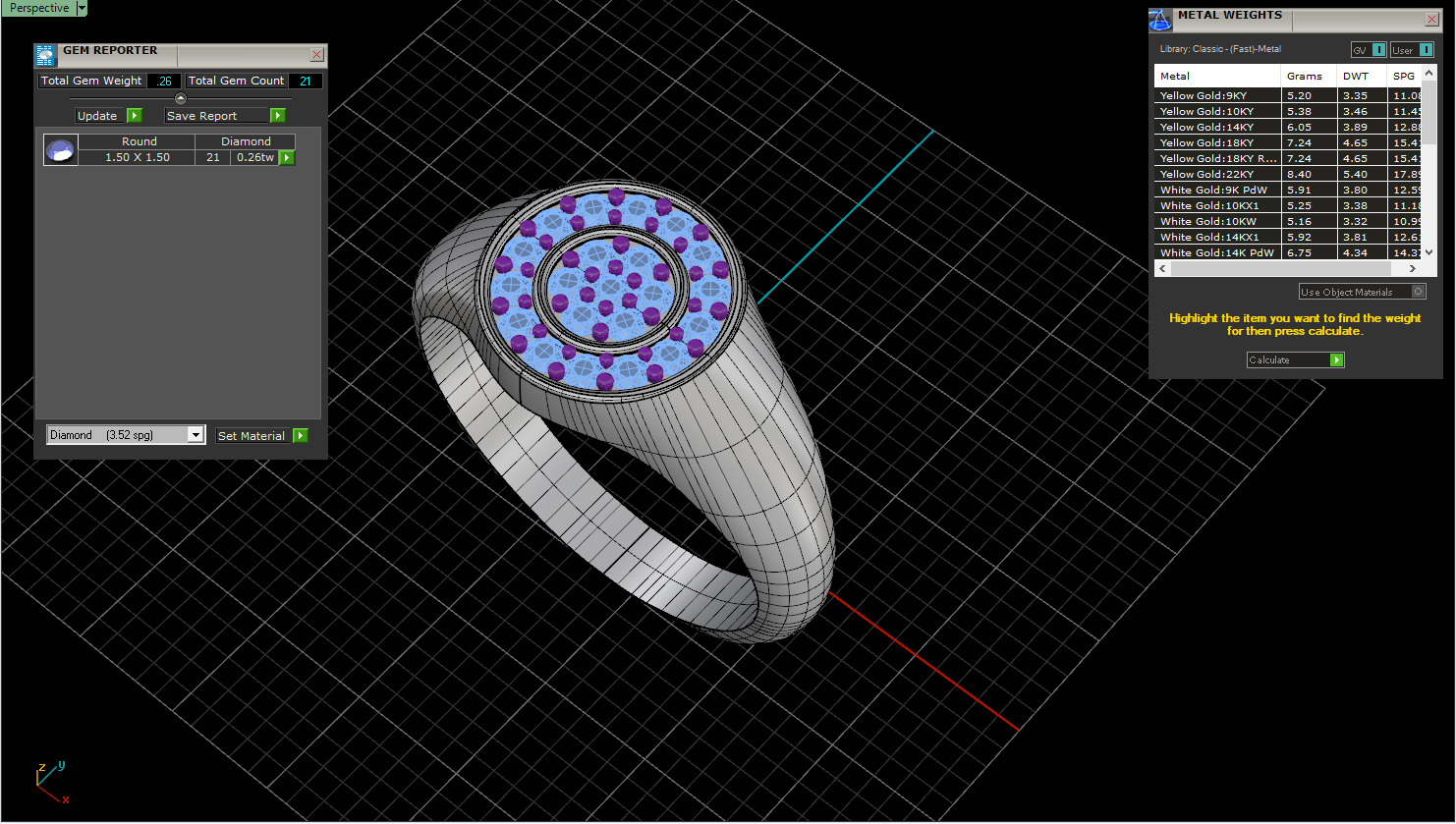This screenshot has height=824, width=1456.
Task: Click the Total Gem Weight value field
Action: [164, 82]
